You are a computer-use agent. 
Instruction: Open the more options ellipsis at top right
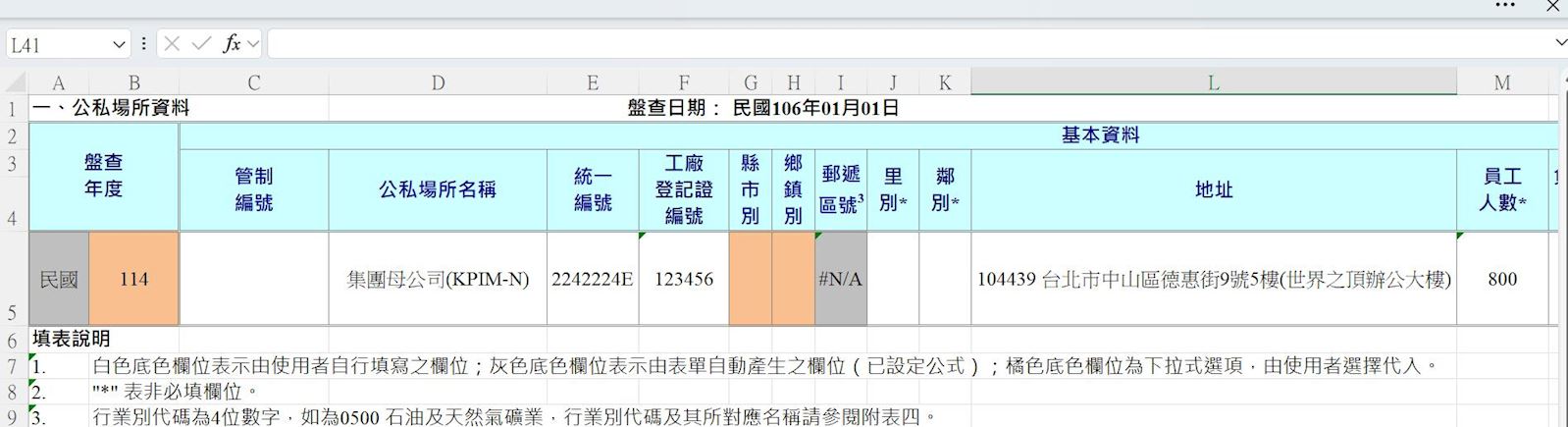tap(1505, 6)
